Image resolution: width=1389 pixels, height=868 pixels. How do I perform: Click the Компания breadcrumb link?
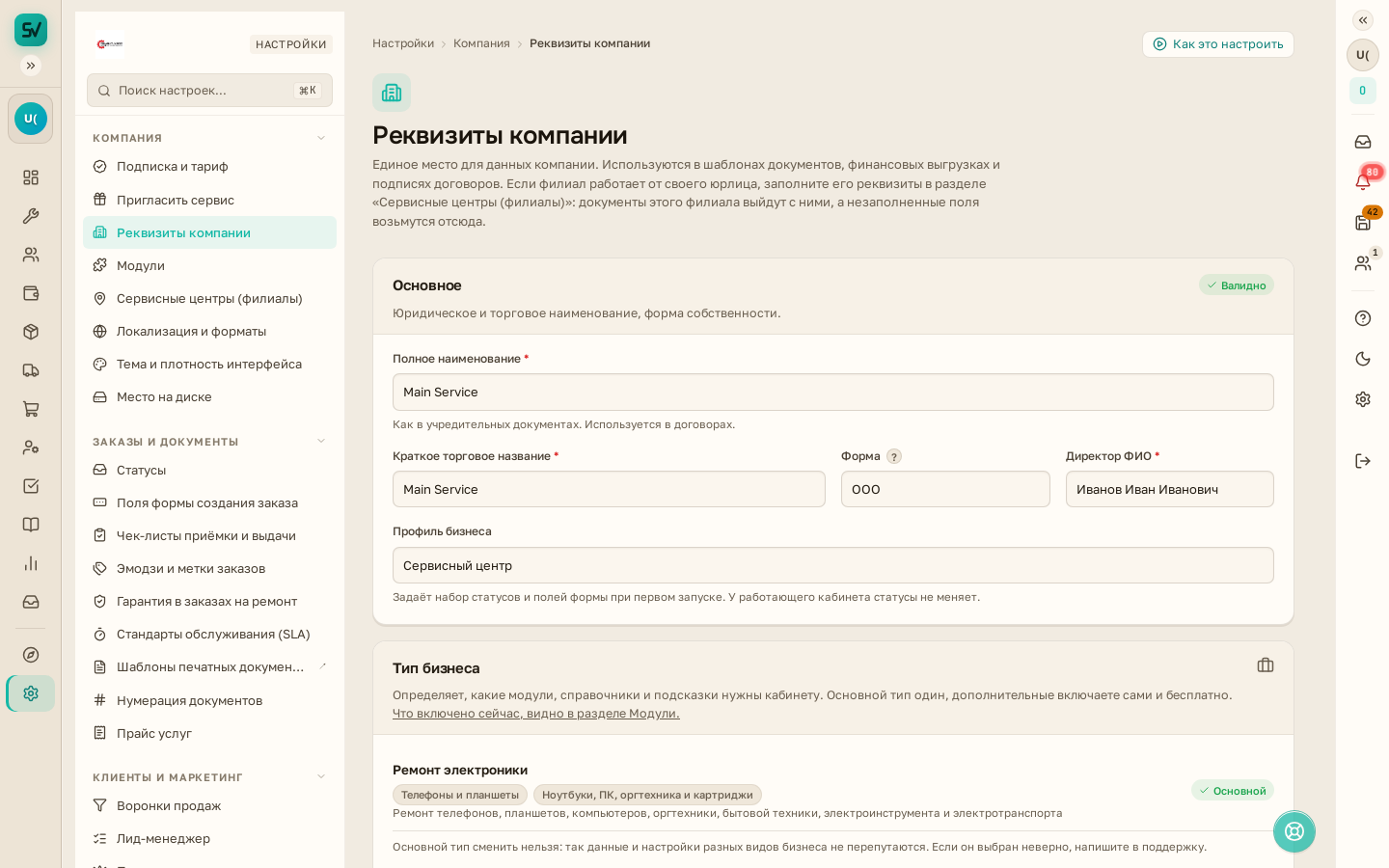481,43
